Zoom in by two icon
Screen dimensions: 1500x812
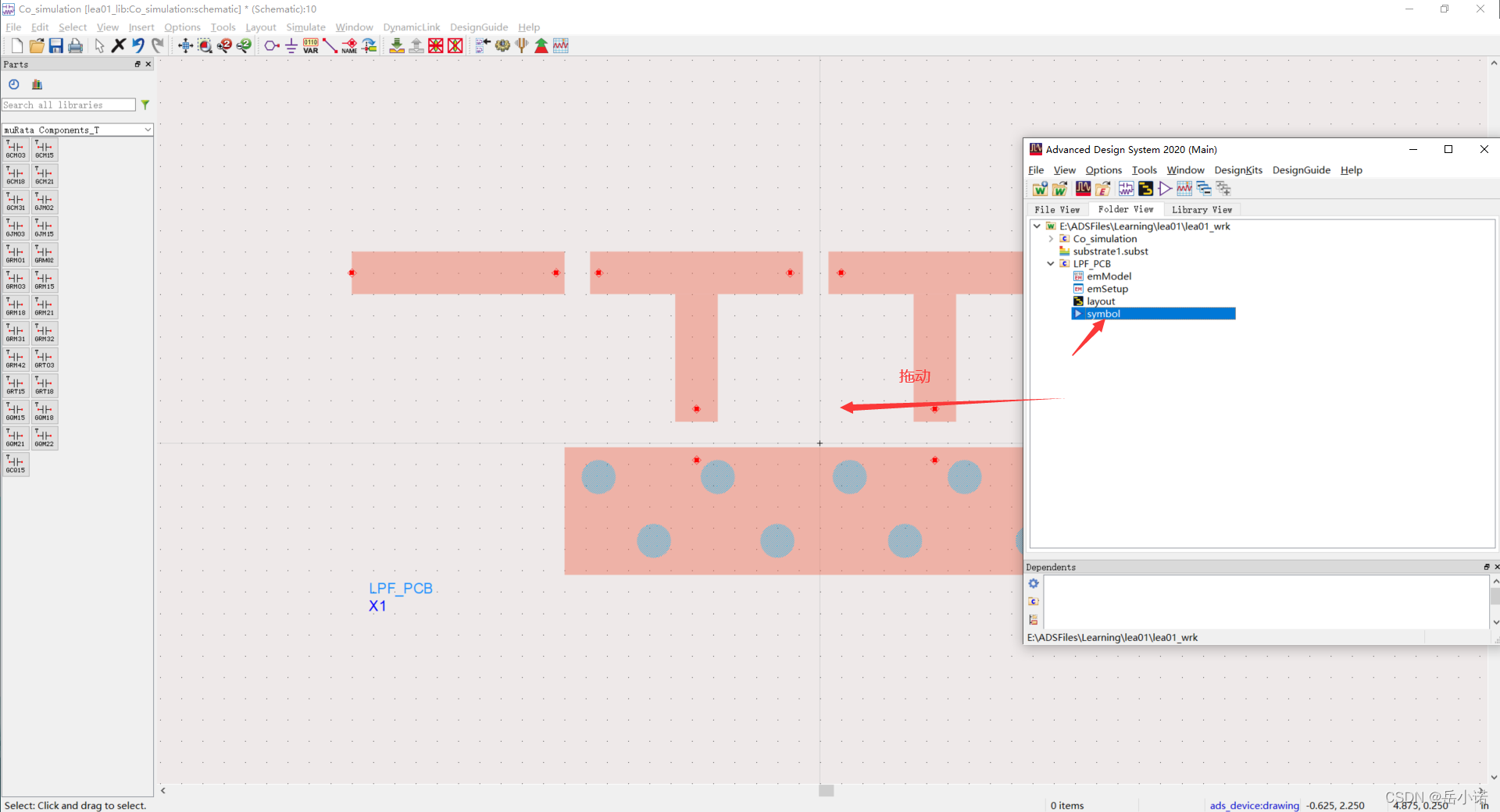[x=224, y=46]
